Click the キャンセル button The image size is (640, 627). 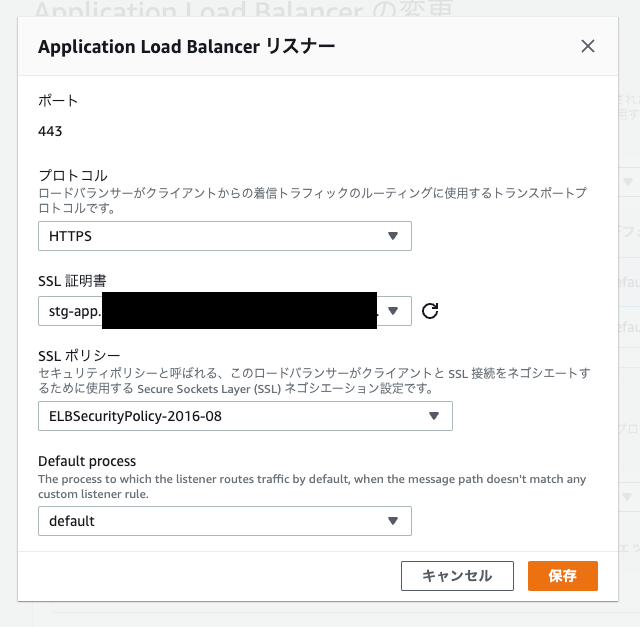[x=457, y=576]
